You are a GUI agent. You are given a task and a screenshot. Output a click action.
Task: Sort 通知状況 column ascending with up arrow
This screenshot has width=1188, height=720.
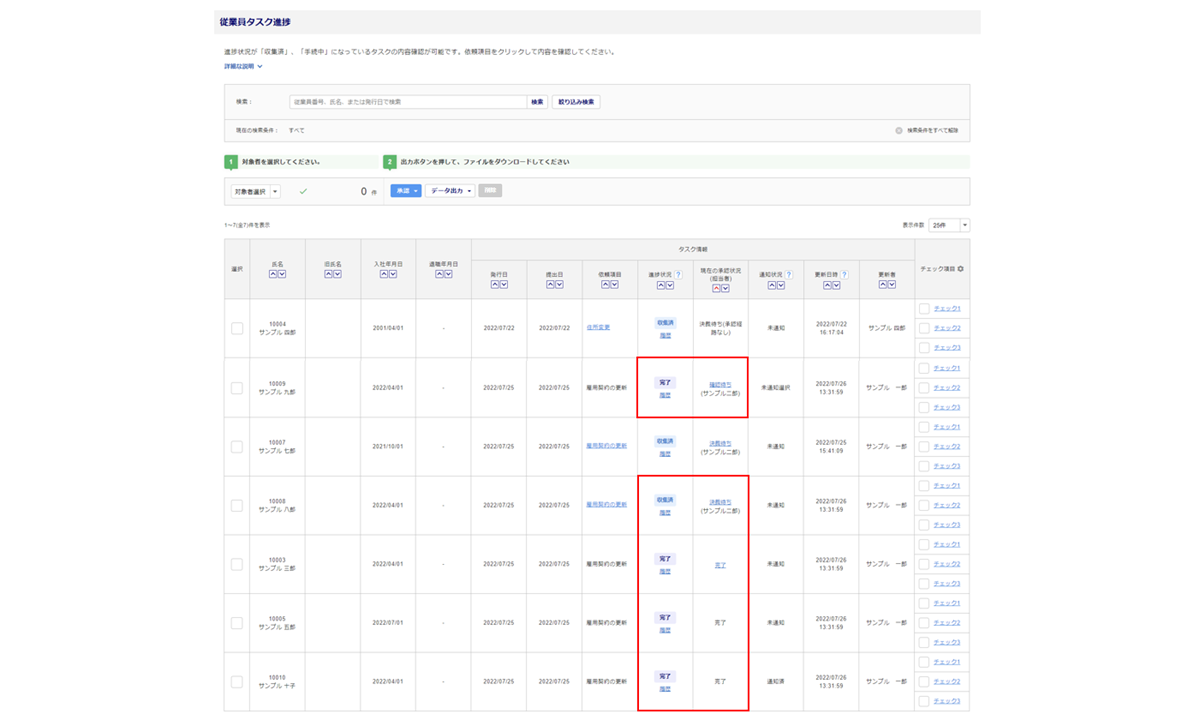[771, 286]
